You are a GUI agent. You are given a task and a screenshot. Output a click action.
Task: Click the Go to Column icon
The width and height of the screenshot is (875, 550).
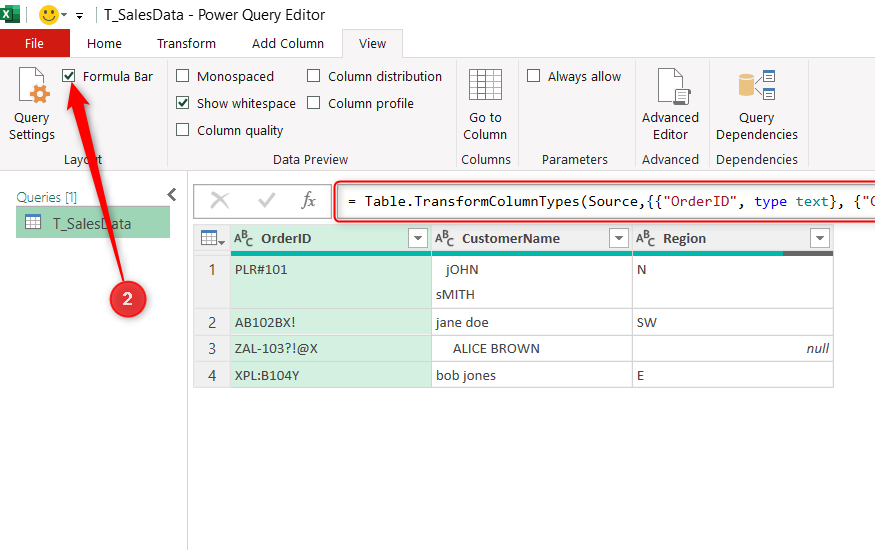pyautogui.click(x=485, y=85)
